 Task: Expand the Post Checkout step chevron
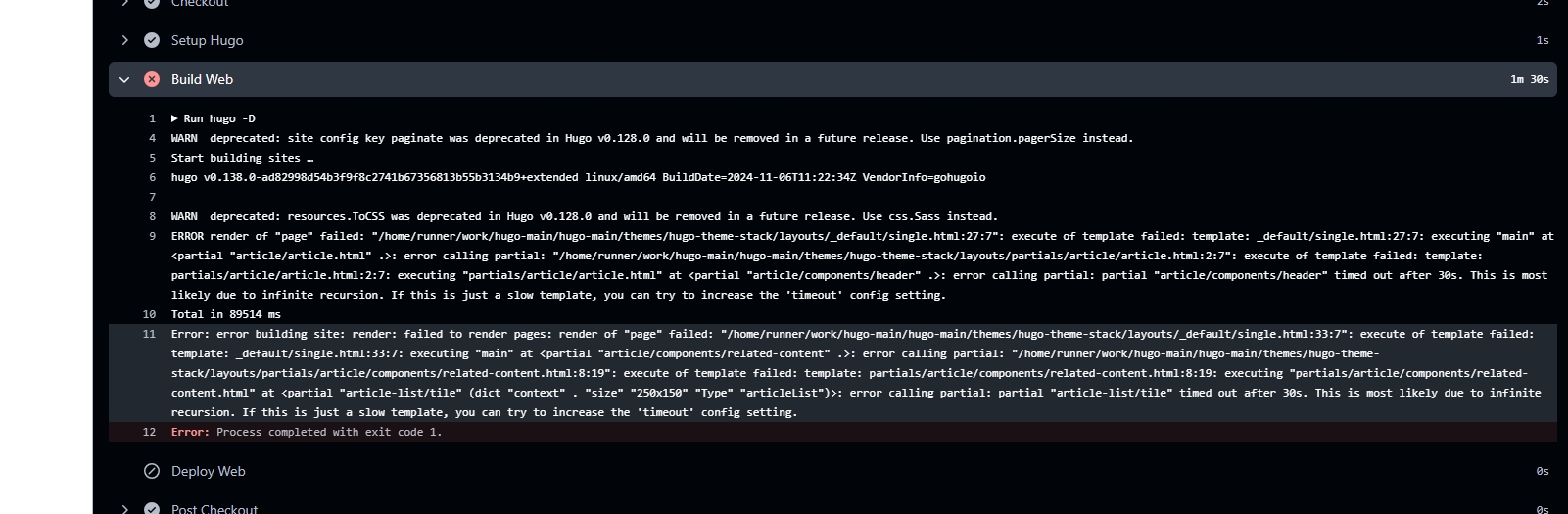click(124, 508)
